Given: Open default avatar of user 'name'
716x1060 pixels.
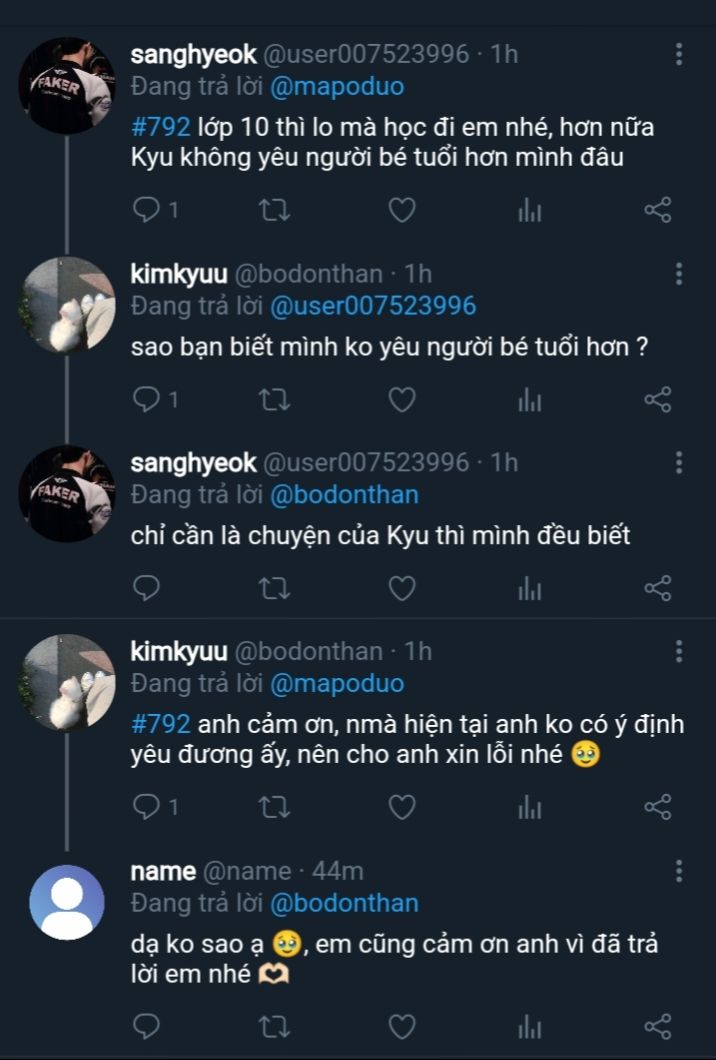Looking at the screenshot, I should tap(67, 902).
